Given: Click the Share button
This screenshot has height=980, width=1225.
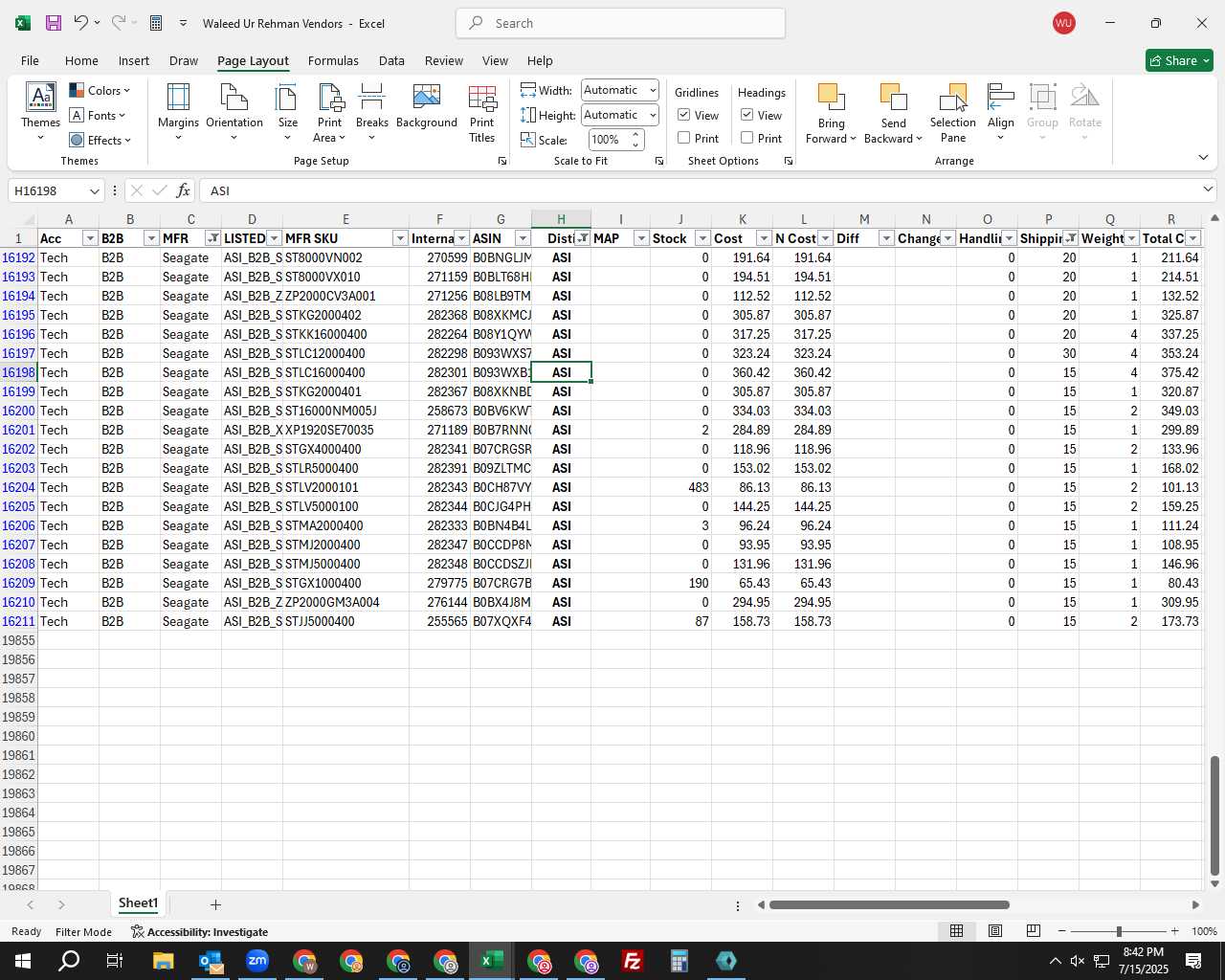Looking at the screenshot, I should pos(1179,60).
